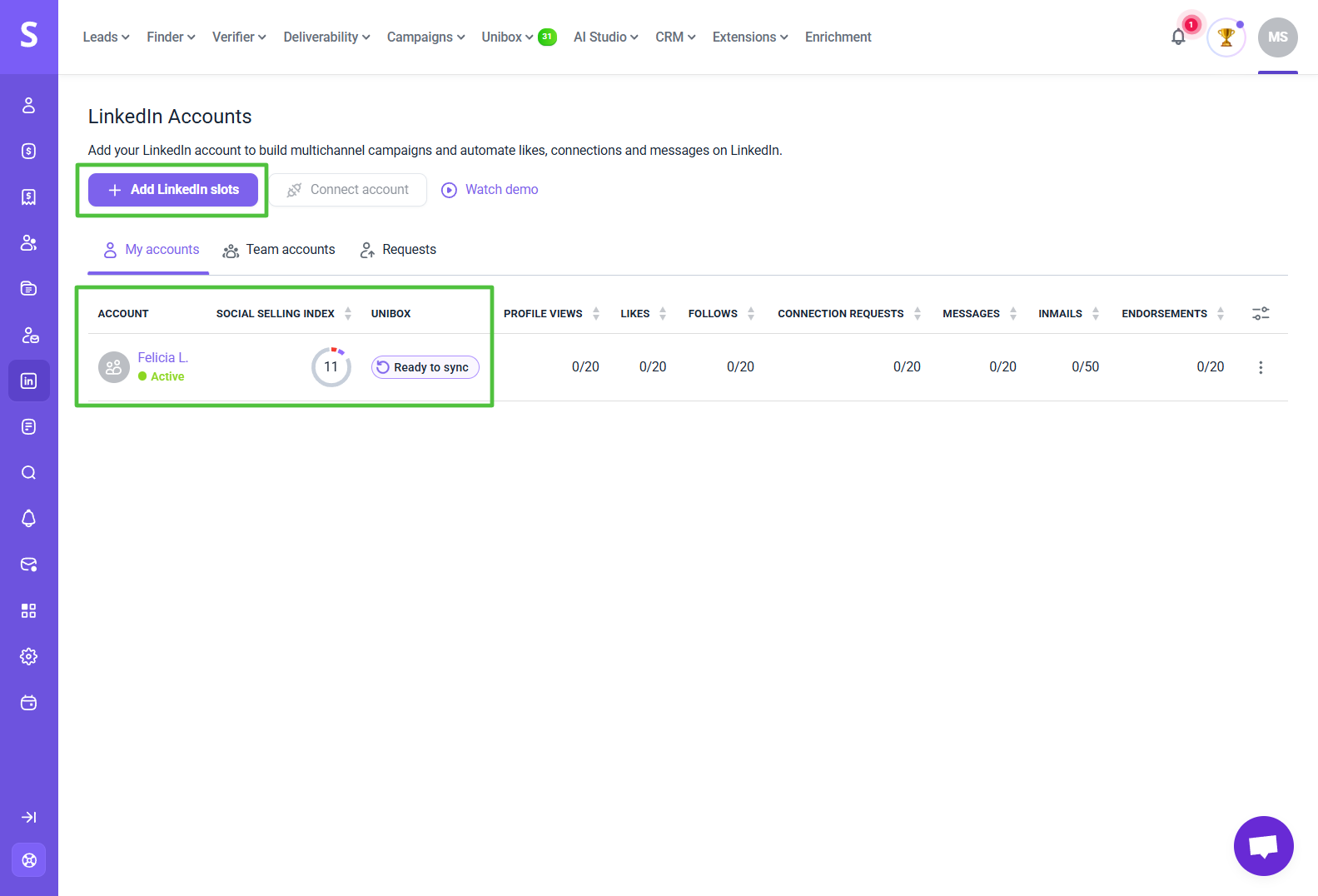
Task: Click the settings gear in sidebar
Action: pos(29,656)
